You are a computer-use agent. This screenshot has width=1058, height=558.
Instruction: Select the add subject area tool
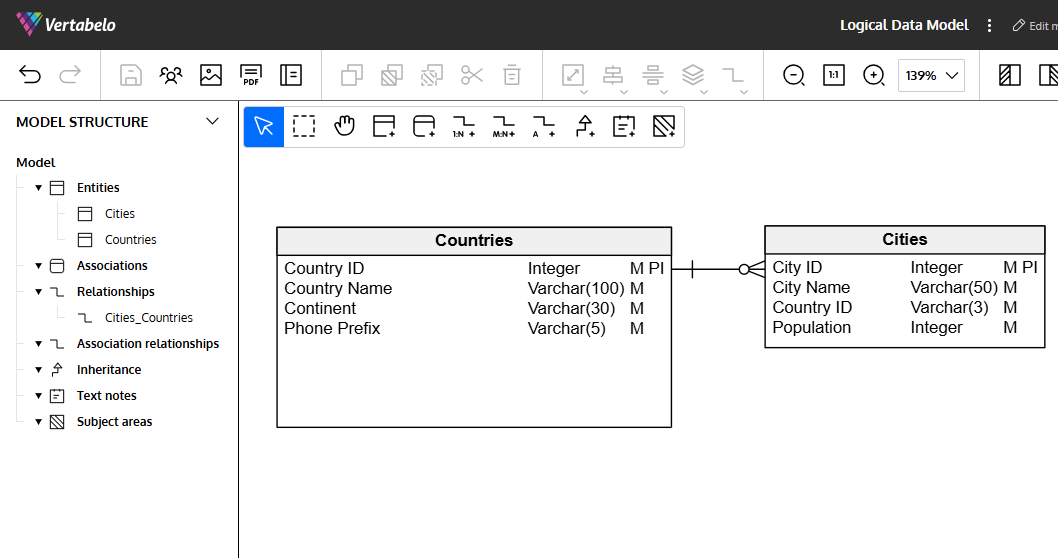(x=664, y=126)
